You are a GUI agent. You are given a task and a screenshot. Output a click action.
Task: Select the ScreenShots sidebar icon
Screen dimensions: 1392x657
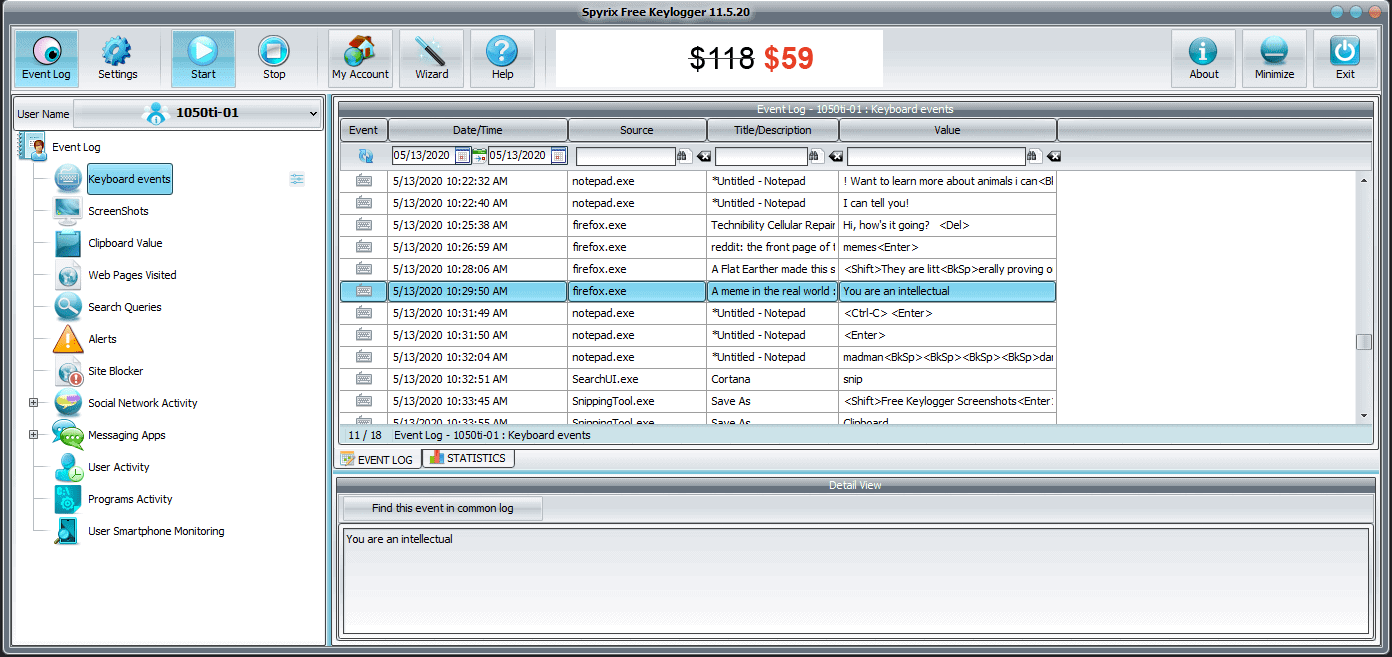65,211
